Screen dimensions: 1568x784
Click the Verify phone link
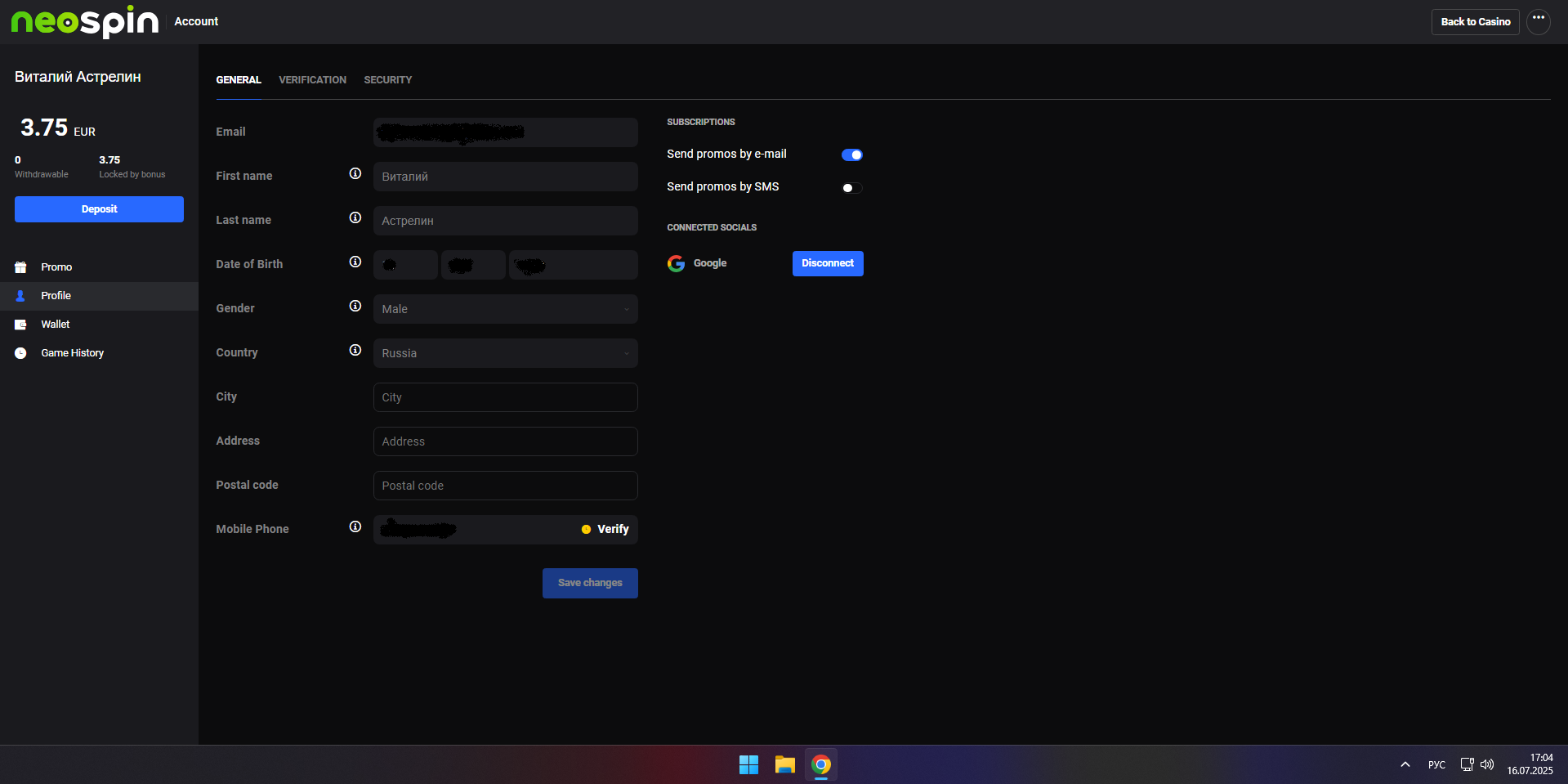coord(605,529)
